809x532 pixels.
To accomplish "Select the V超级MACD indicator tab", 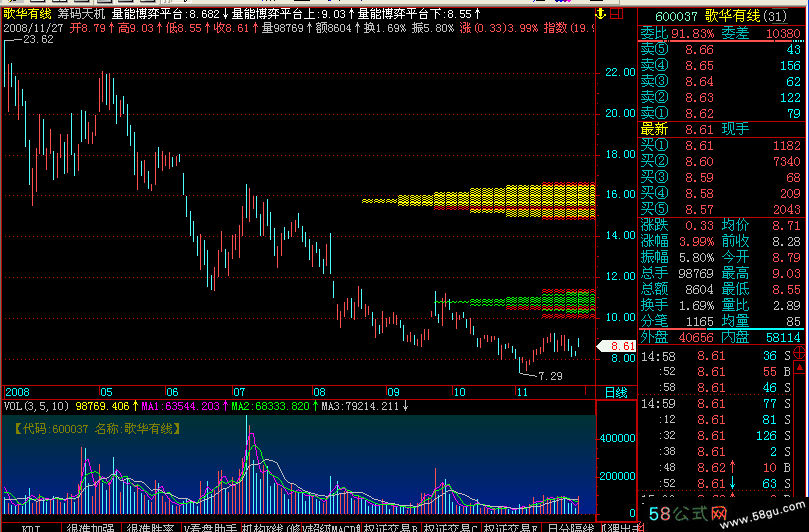I will pos(331,528).
